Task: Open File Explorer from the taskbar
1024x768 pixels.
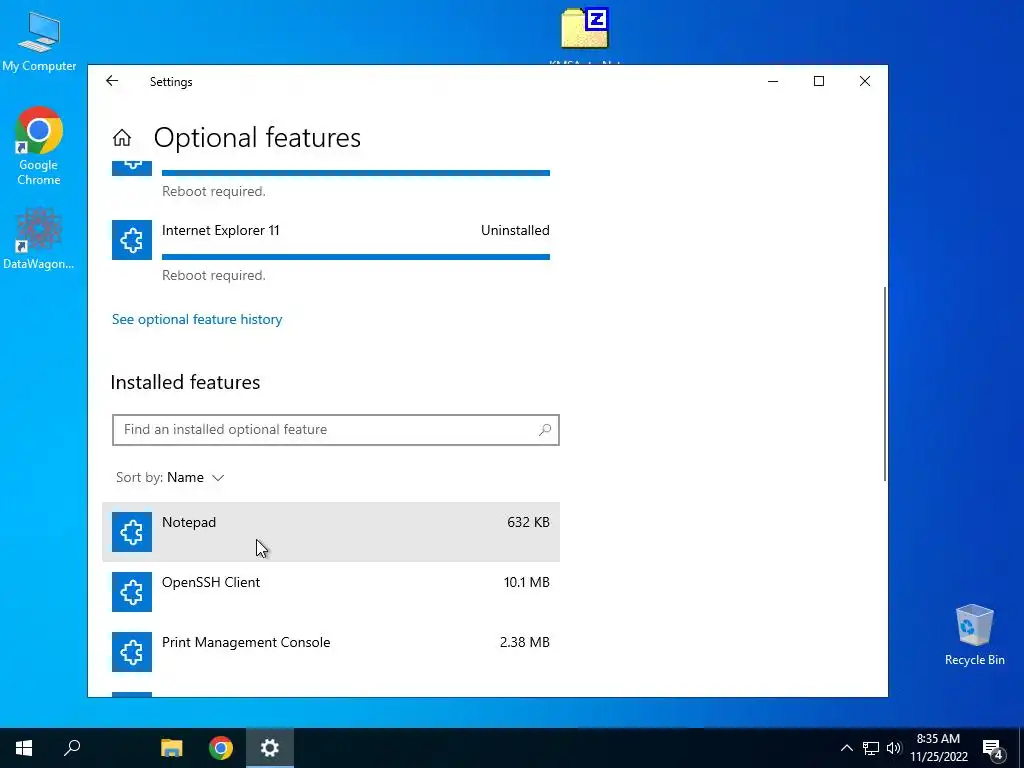Action: [x=172, y=748]
